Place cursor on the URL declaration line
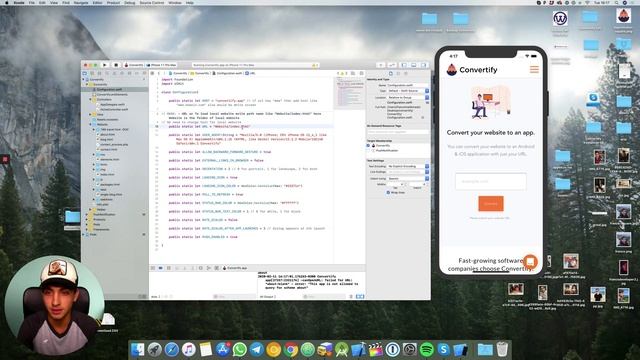 click(x=210, y=127)
